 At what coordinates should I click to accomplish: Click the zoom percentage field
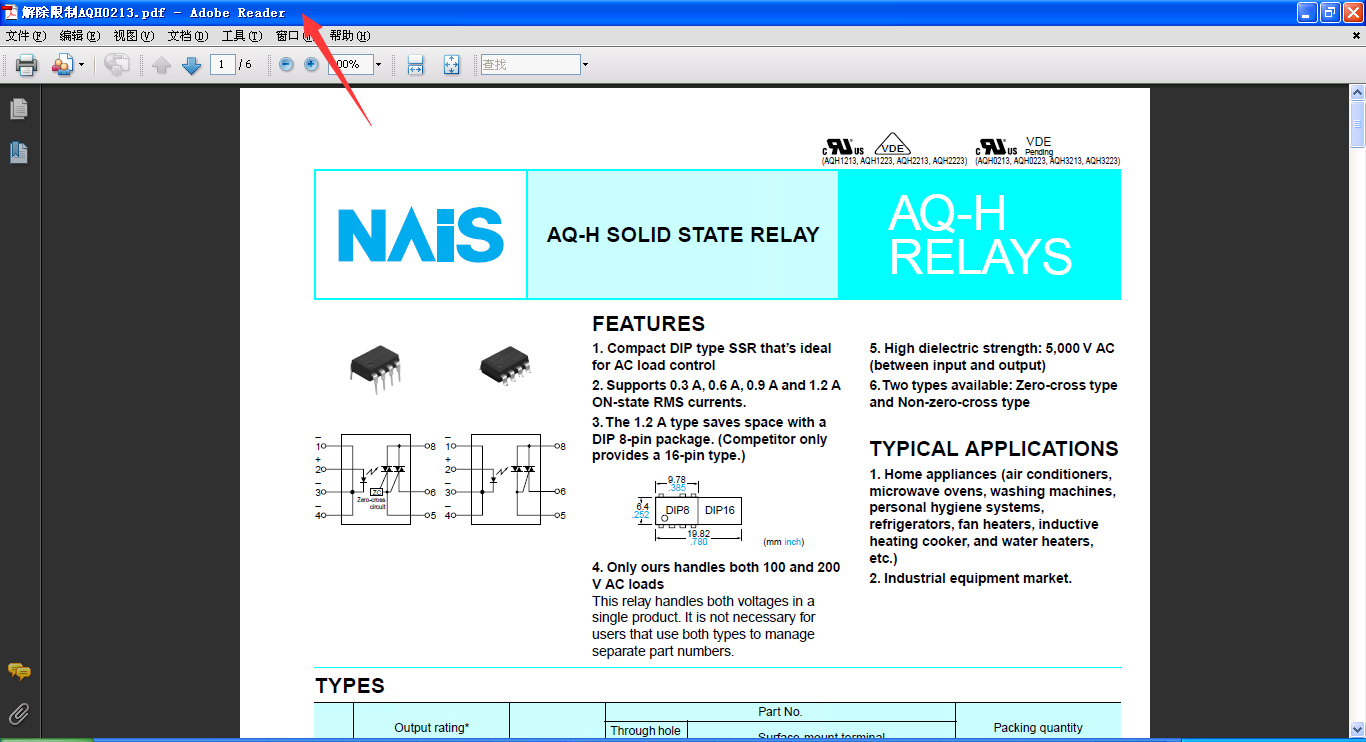[350, 65]
